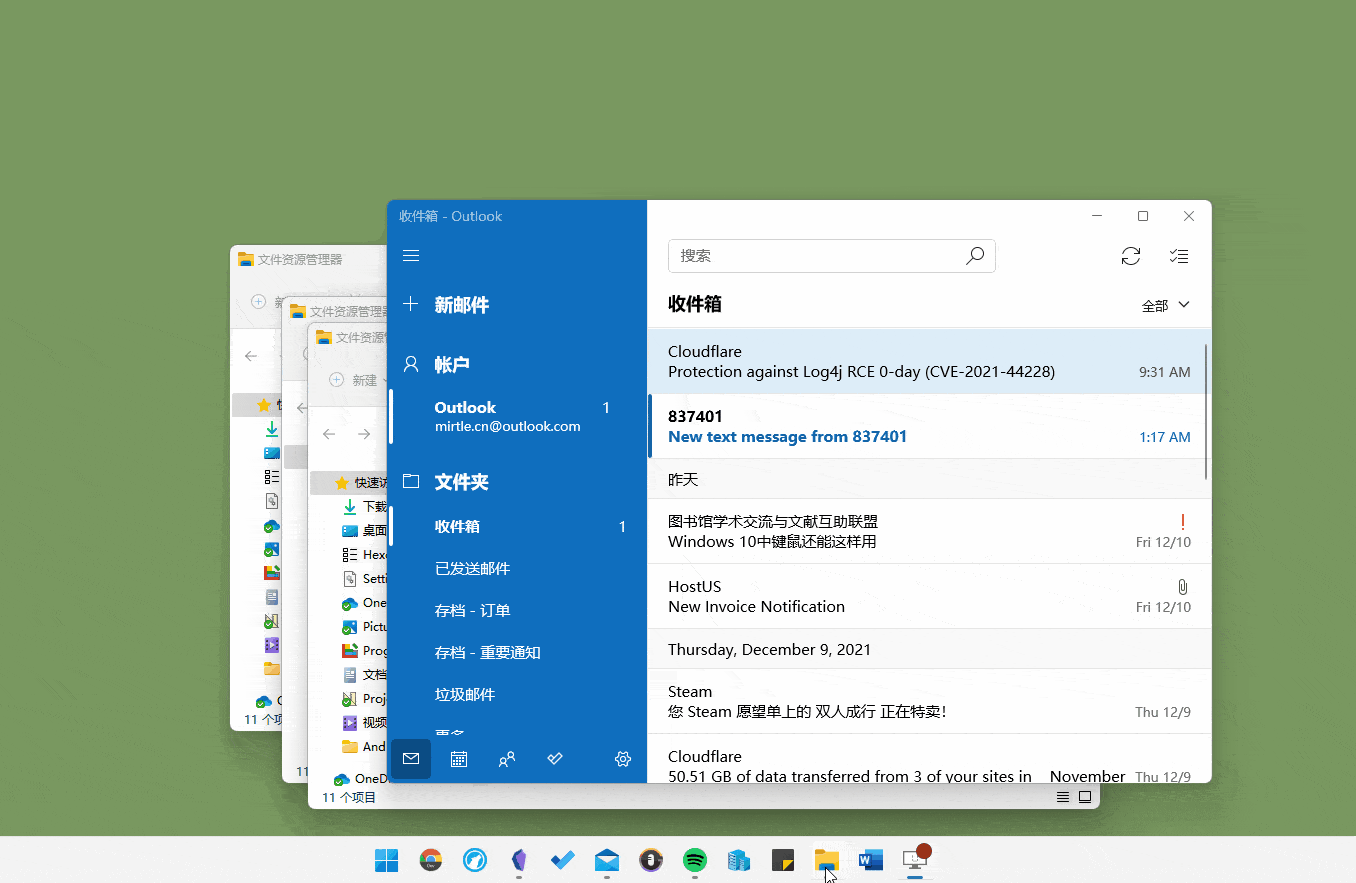
Task: Click the search magnifier icon
Action: 975,256
